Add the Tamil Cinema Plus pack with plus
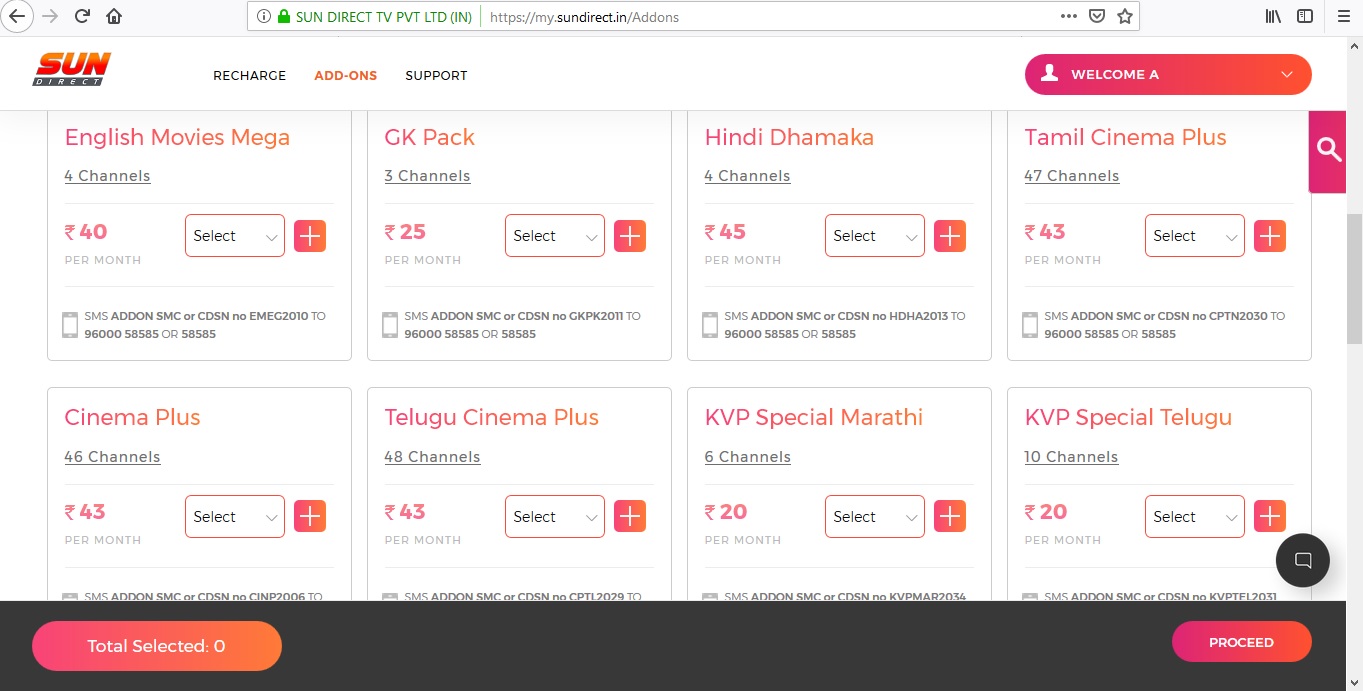The image size is (1363, 691). [1270, 236]
